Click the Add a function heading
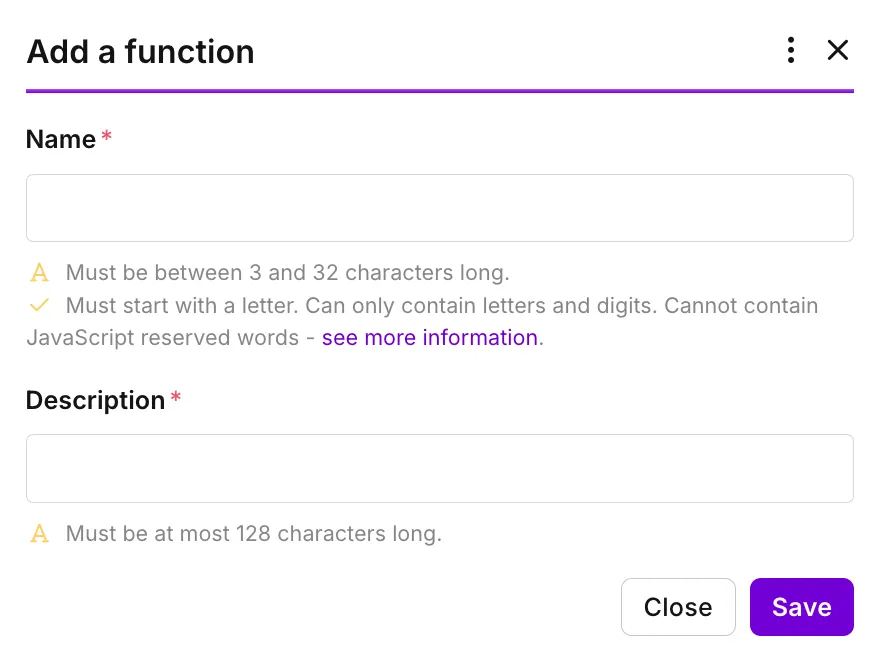Image resolution: width=880 pixels, height=656 pixels. [140, 52]
